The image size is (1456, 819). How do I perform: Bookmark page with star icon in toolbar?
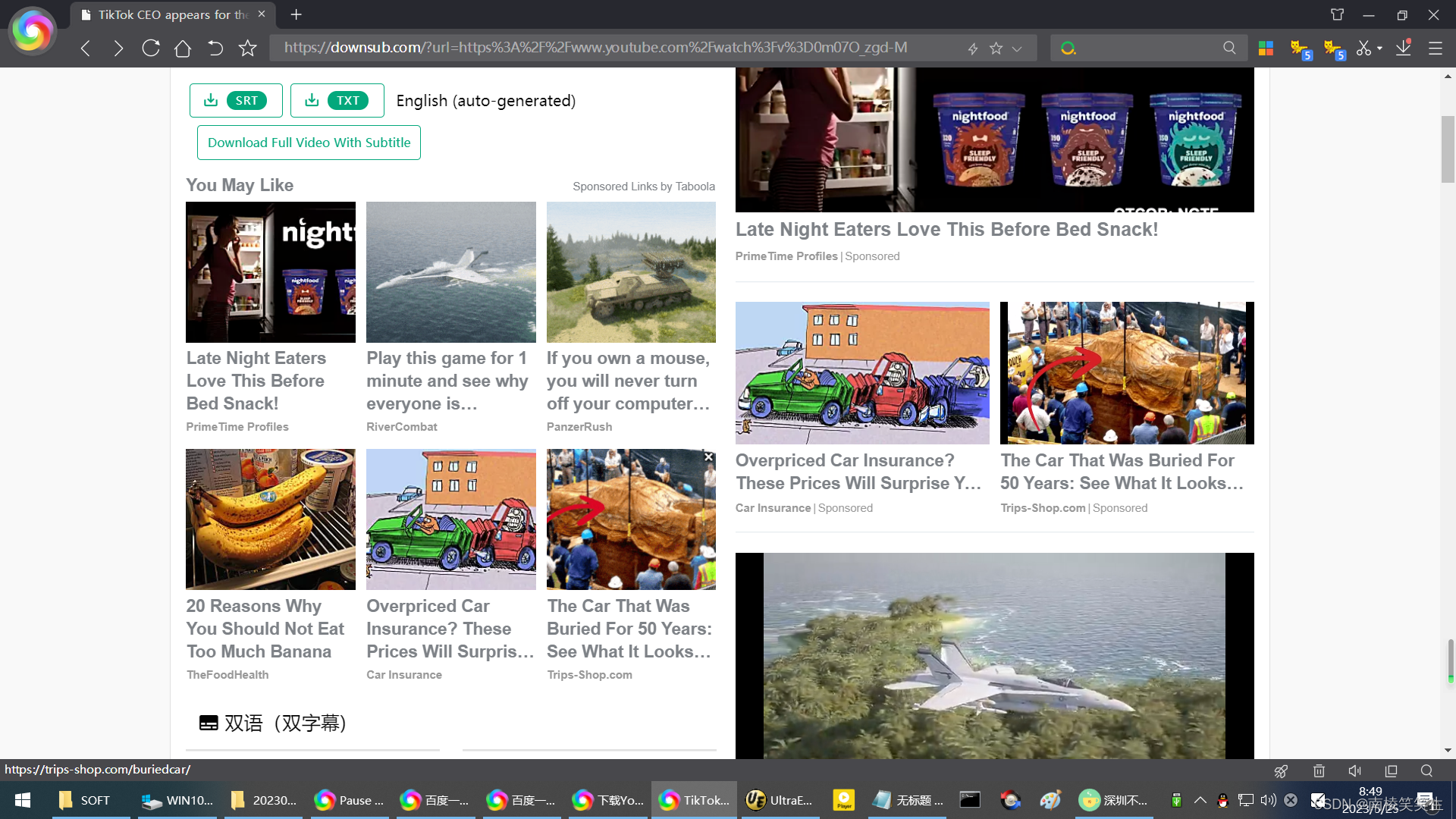point(248,48)
